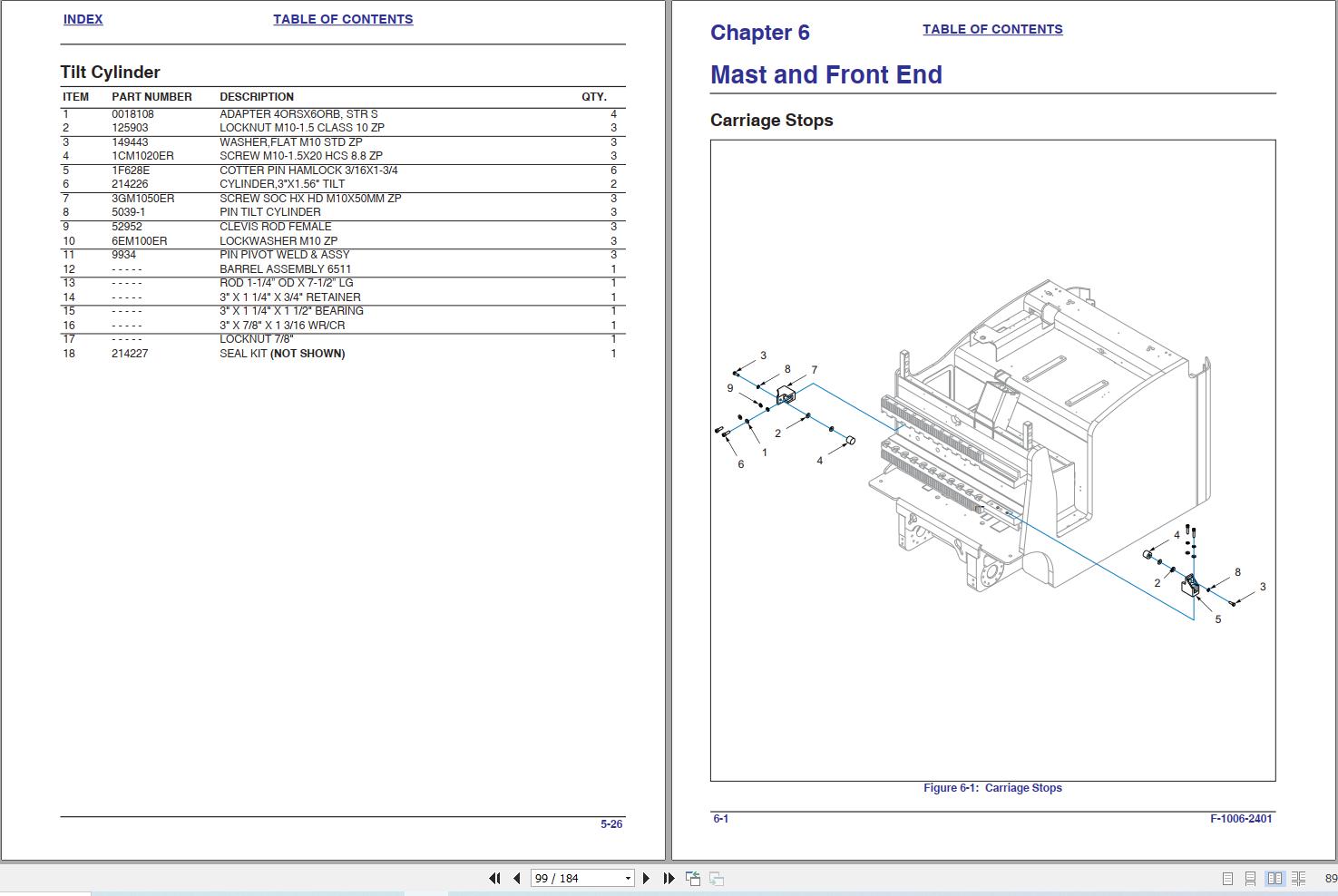Click the forklift frame diagram
The image size is (1338, 896).
tap(1039, 435)
